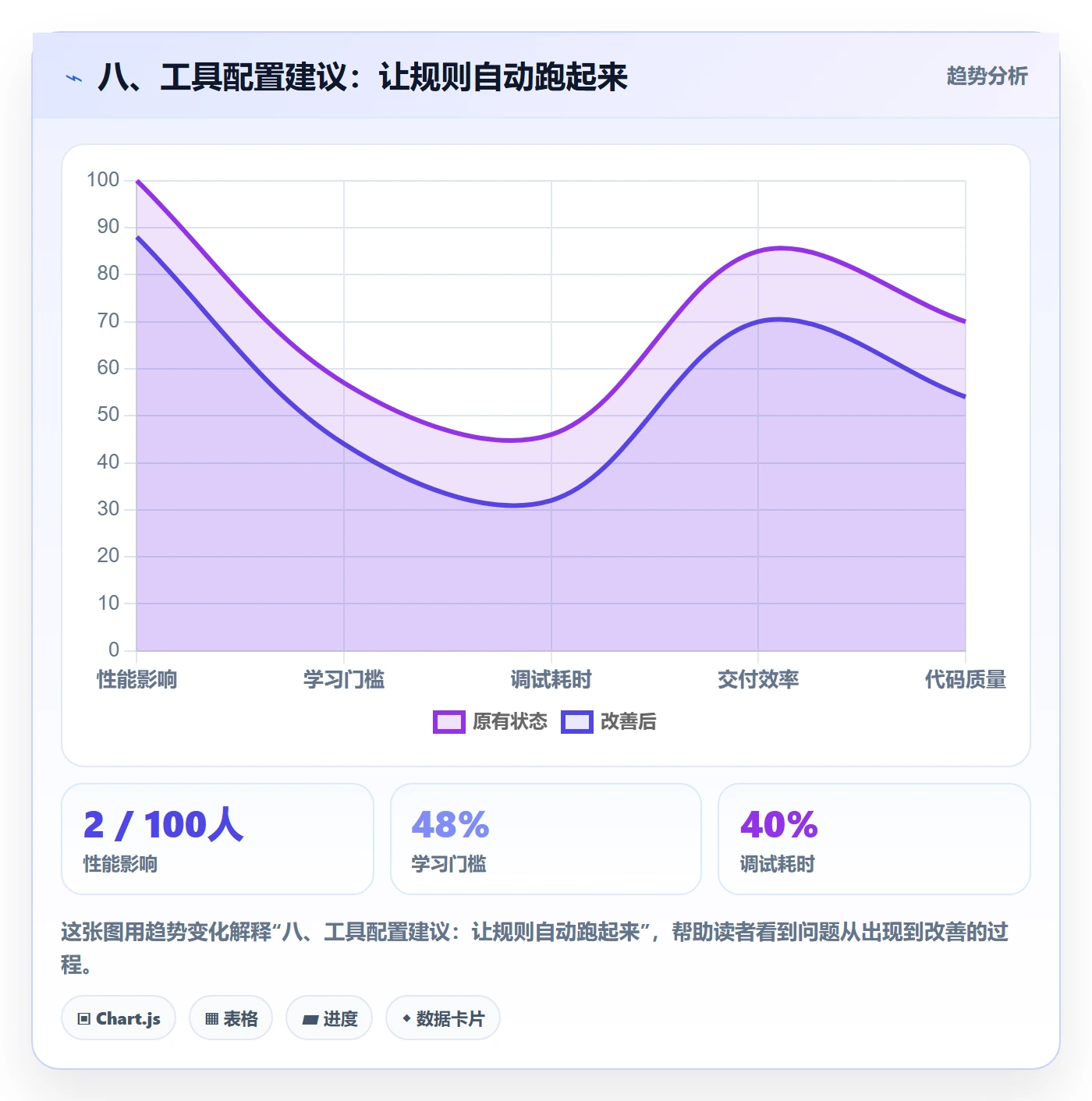Click the 趋势分析 label in the header
The image size is (1092, 1101).
tap(987, 76)
